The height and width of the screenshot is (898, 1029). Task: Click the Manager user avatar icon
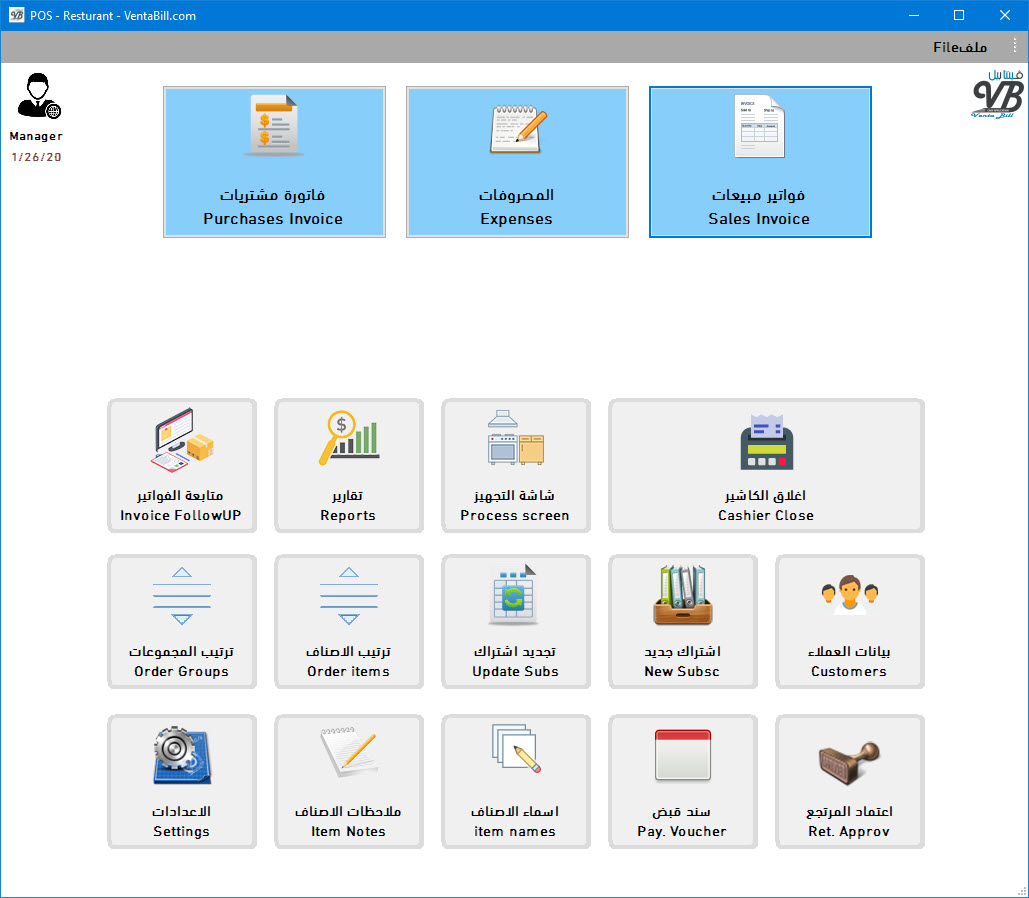click(x=39, y=96)
